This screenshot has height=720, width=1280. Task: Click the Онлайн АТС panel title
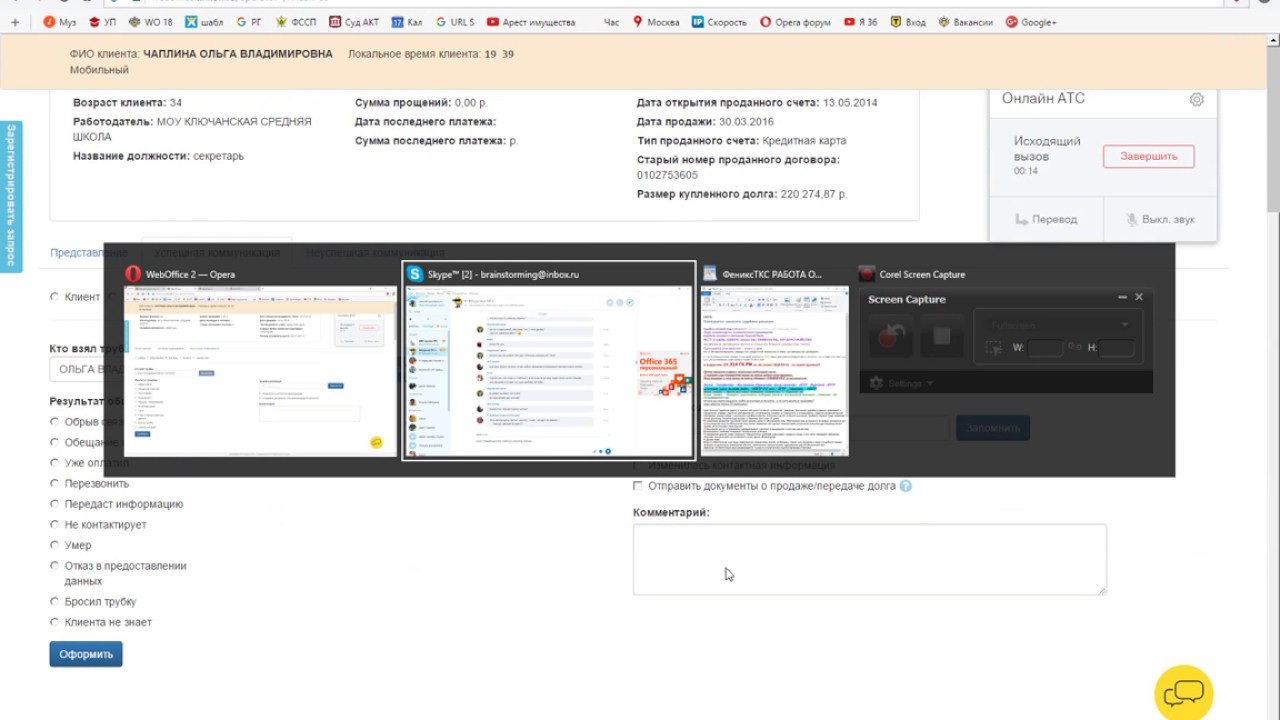tap(1043, 98)
